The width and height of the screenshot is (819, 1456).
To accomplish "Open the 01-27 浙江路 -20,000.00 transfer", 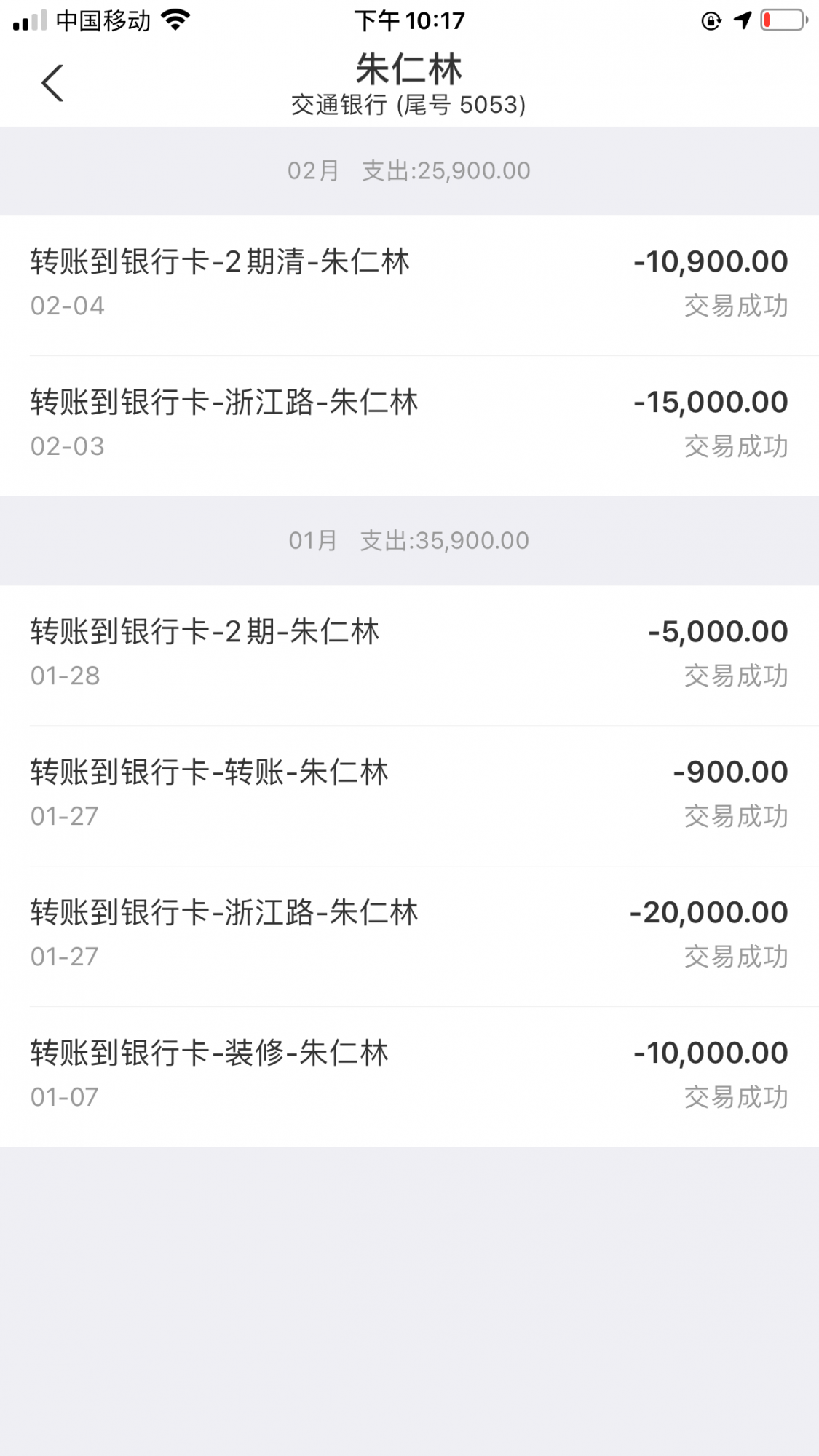I will pyautogui.click(x=409, y=935).
